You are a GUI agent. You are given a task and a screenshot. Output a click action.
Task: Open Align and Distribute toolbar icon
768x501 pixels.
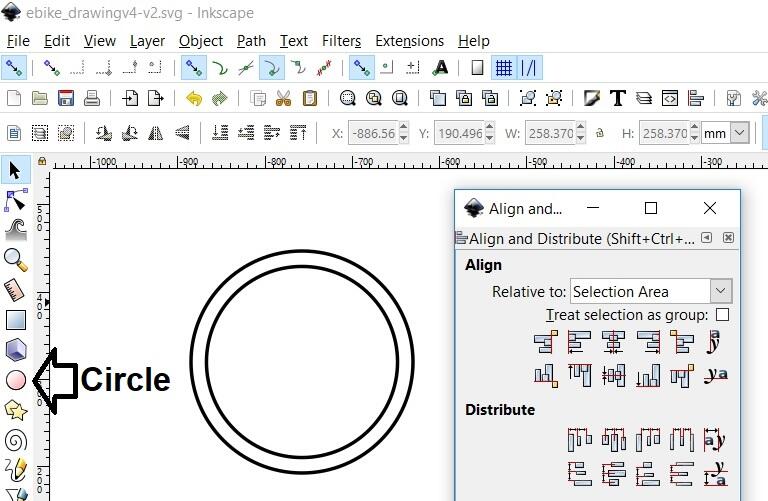coord(696,98)
